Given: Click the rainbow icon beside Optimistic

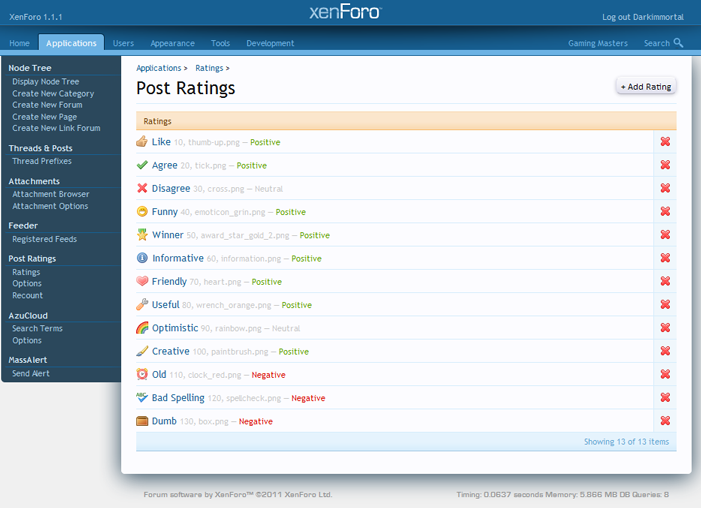Looking at the screenshot, I should pos(142,328).
